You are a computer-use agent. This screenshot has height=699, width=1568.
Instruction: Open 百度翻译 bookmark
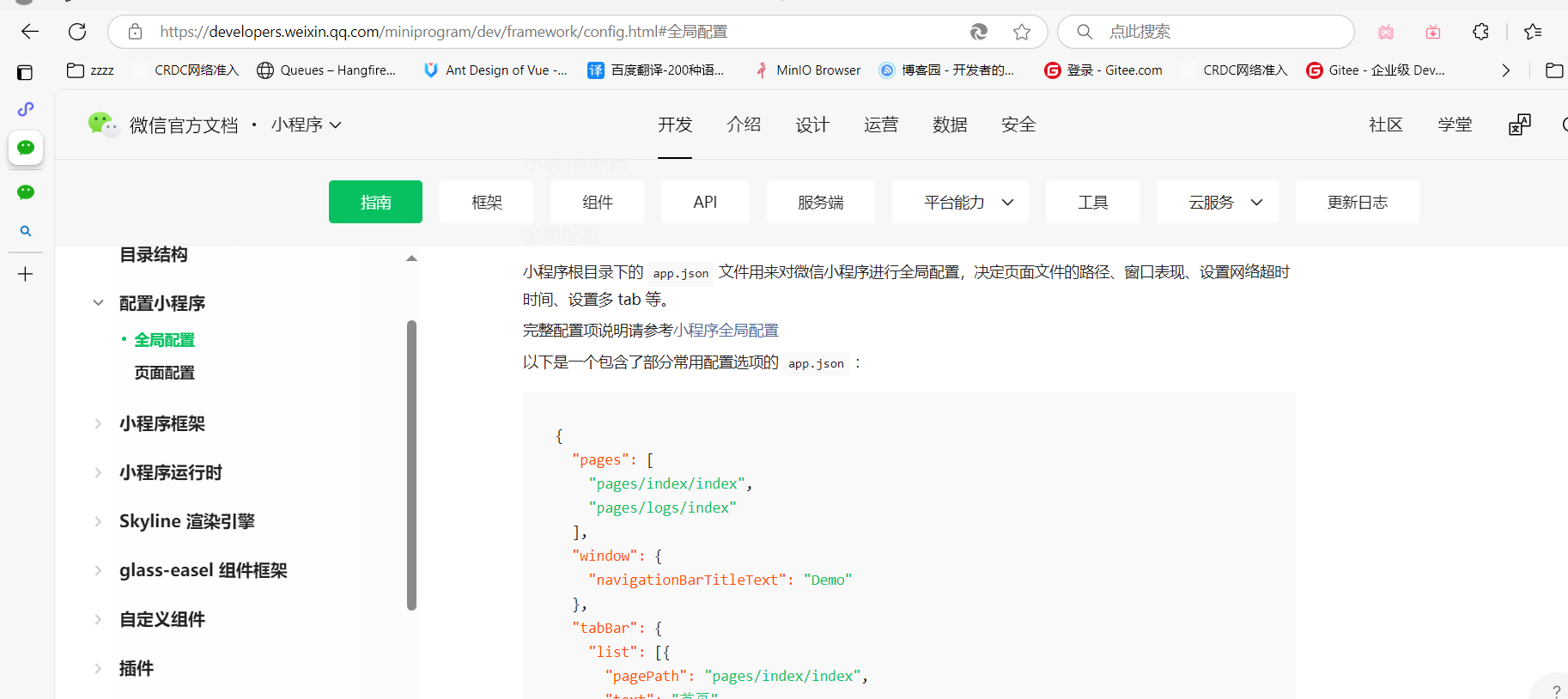point(656,70)
